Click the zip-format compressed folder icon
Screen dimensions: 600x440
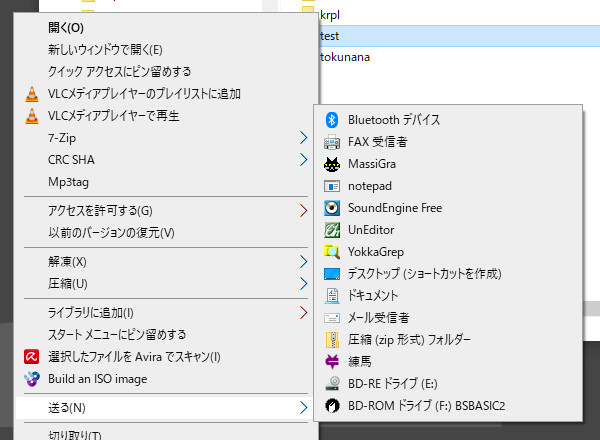[332, 340]
